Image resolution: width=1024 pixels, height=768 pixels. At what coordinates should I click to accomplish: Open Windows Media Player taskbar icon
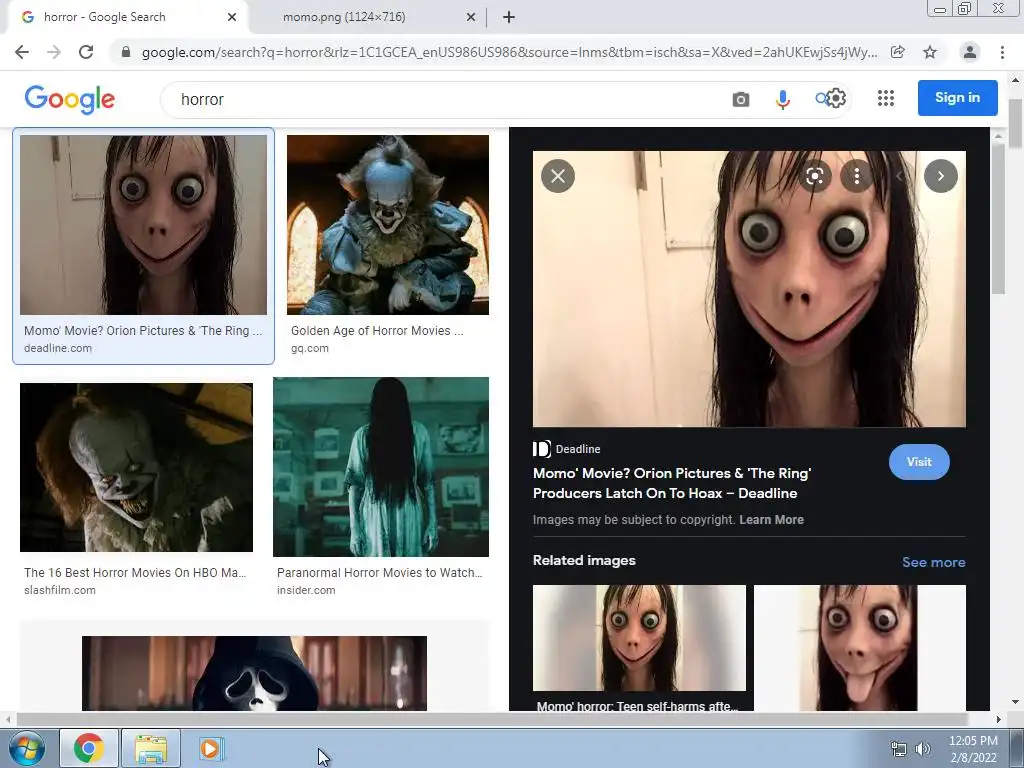(210, 748)
